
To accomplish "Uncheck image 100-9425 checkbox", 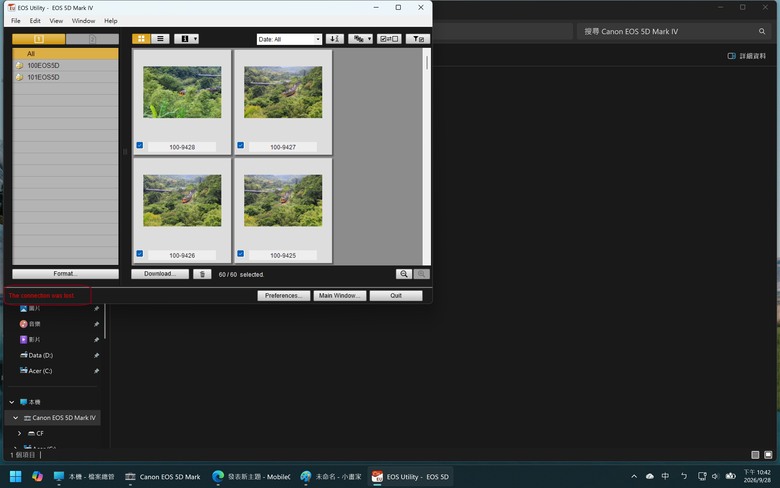I will (241, 254).
